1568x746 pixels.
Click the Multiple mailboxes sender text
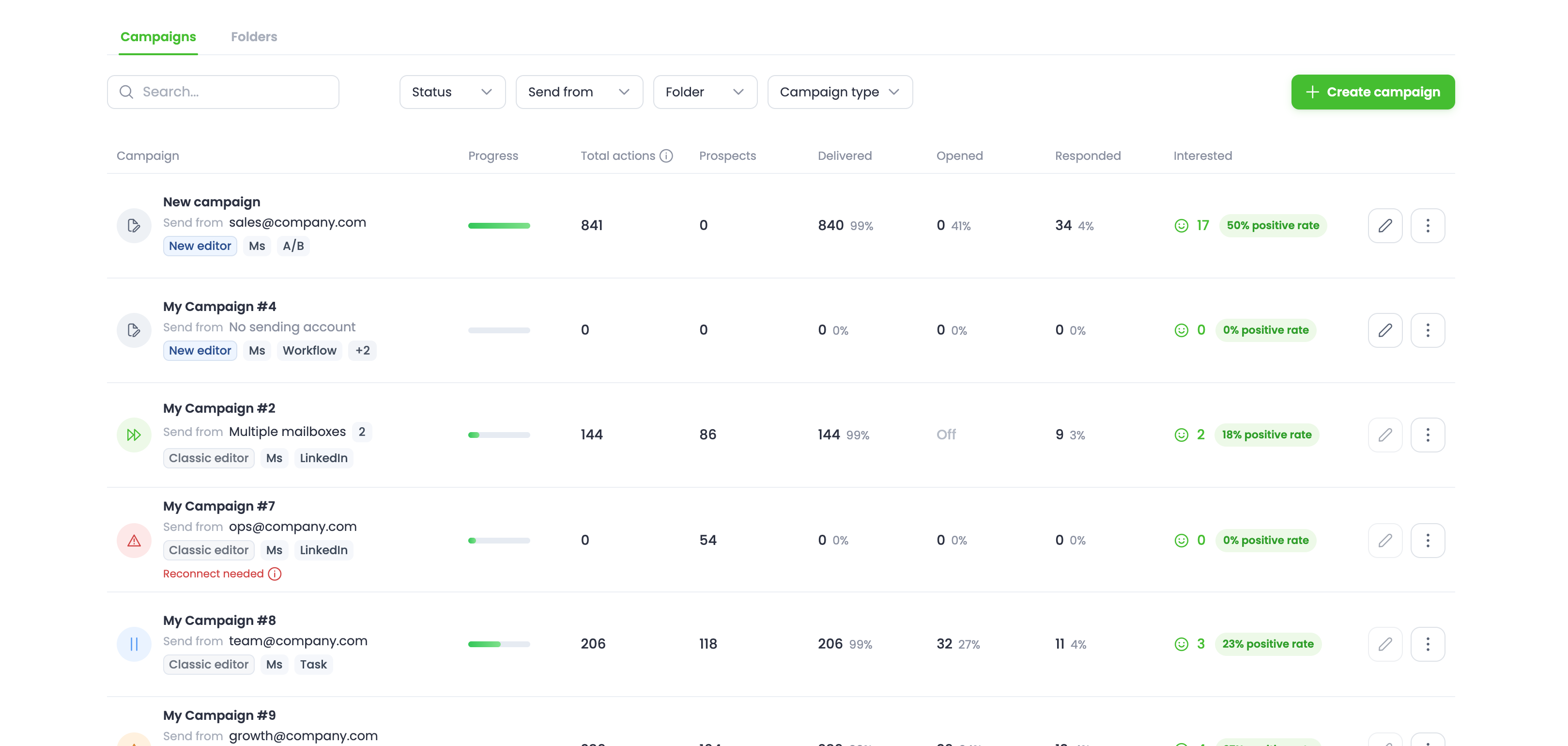point(287,432)
